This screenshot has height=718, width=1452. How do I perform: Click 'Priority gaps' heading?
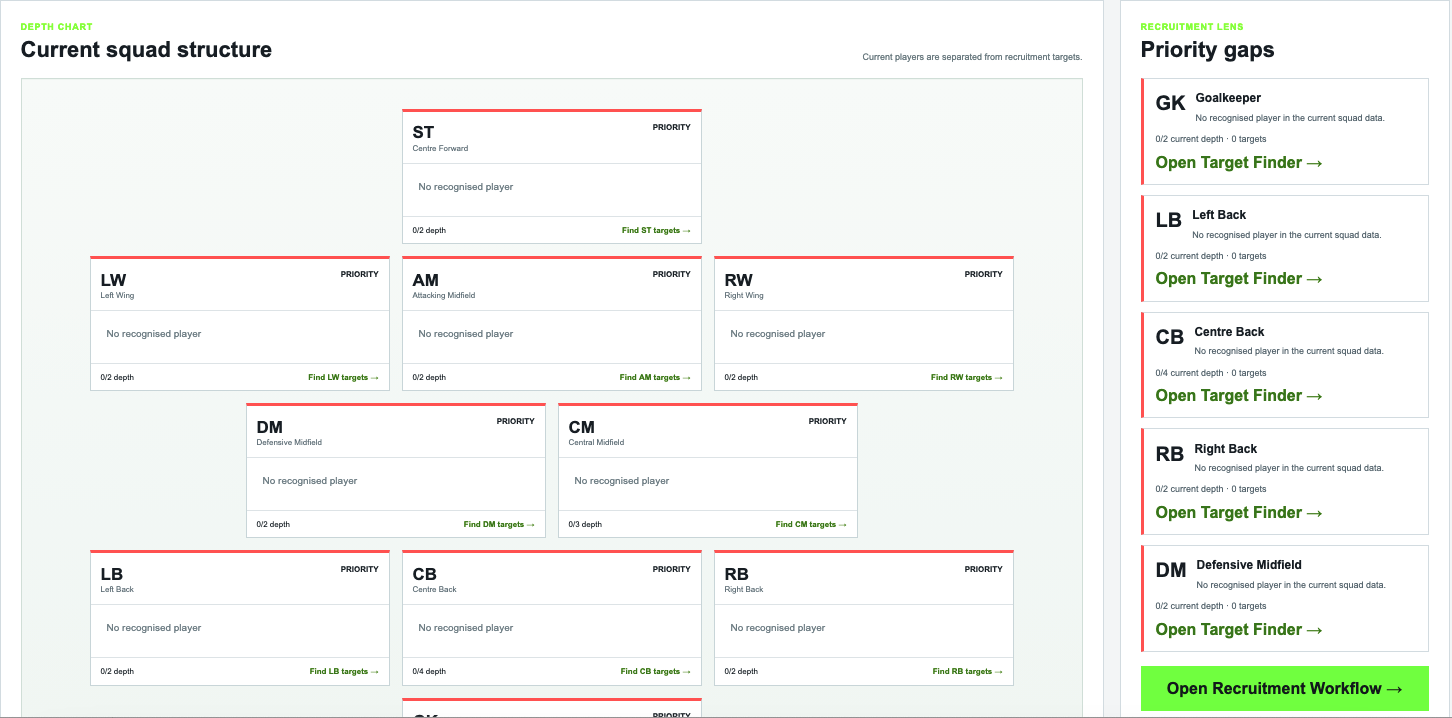pyautogui.click(x=1207, y=50)
